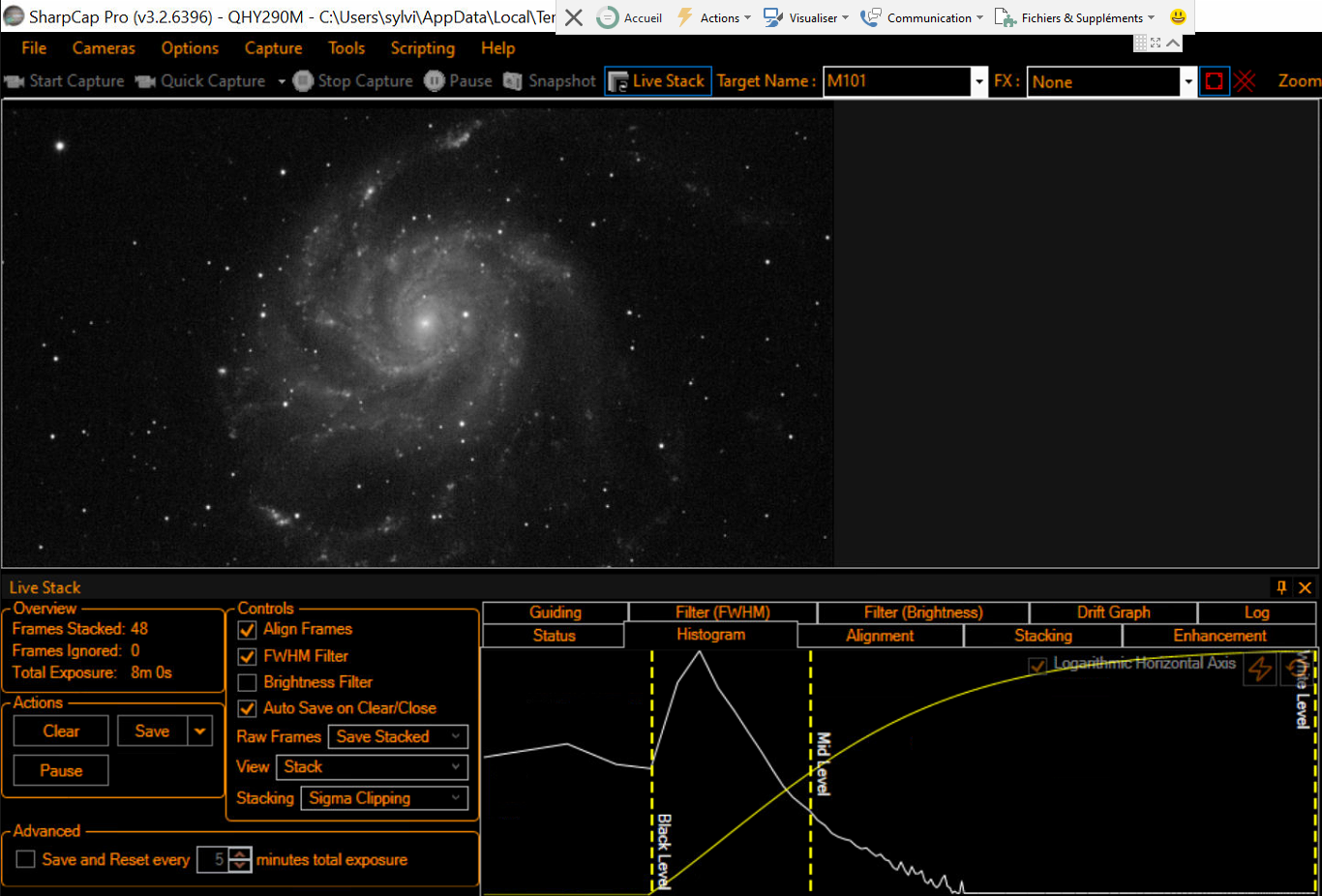Click the red reticule crosshair icon

(x=1245, y=81)
